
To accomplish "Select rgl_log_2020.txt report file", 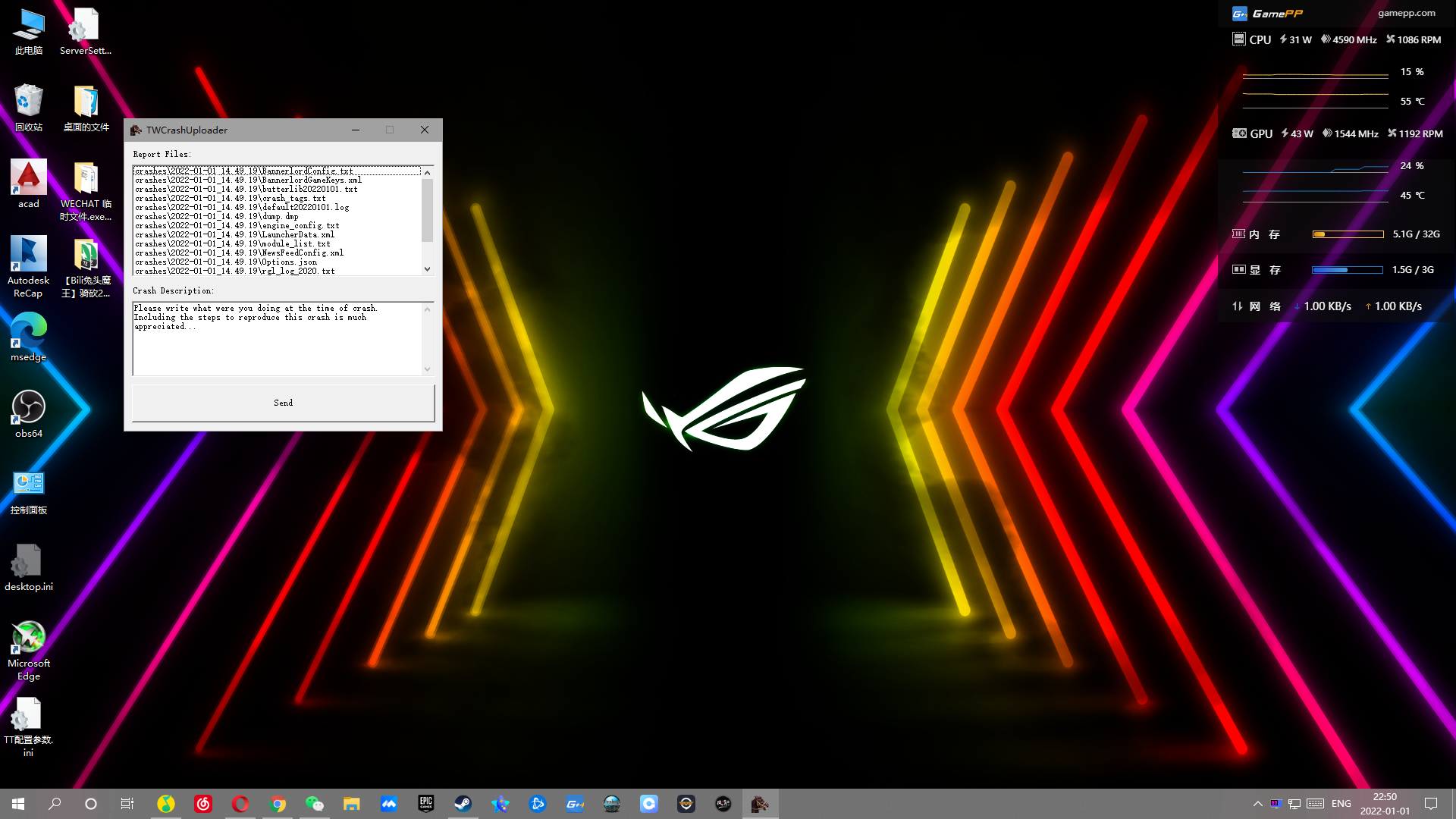I will click(277, 271).
